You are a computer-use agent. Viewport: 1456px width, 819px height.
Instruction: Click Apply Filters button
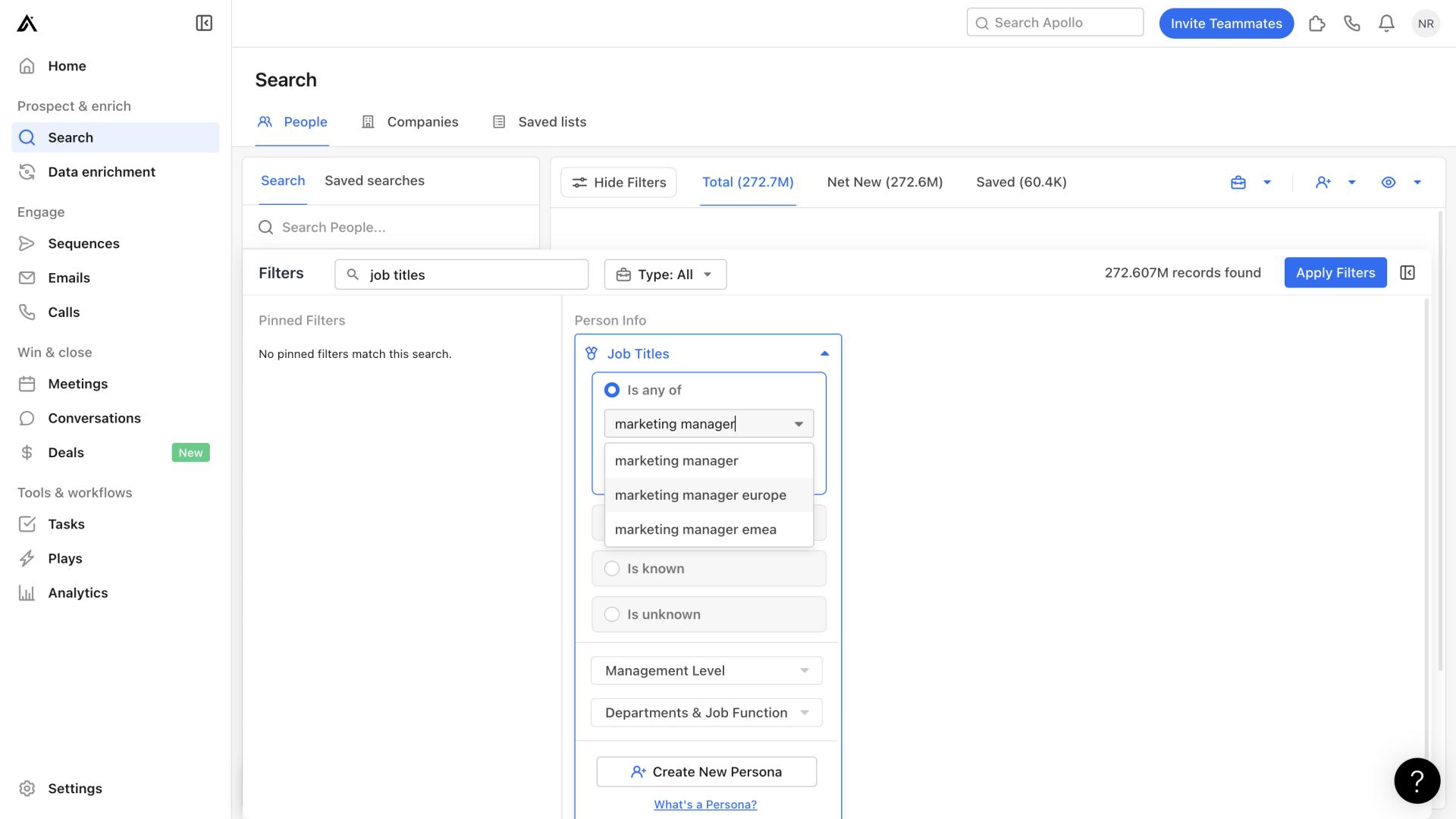(1335, 273)
